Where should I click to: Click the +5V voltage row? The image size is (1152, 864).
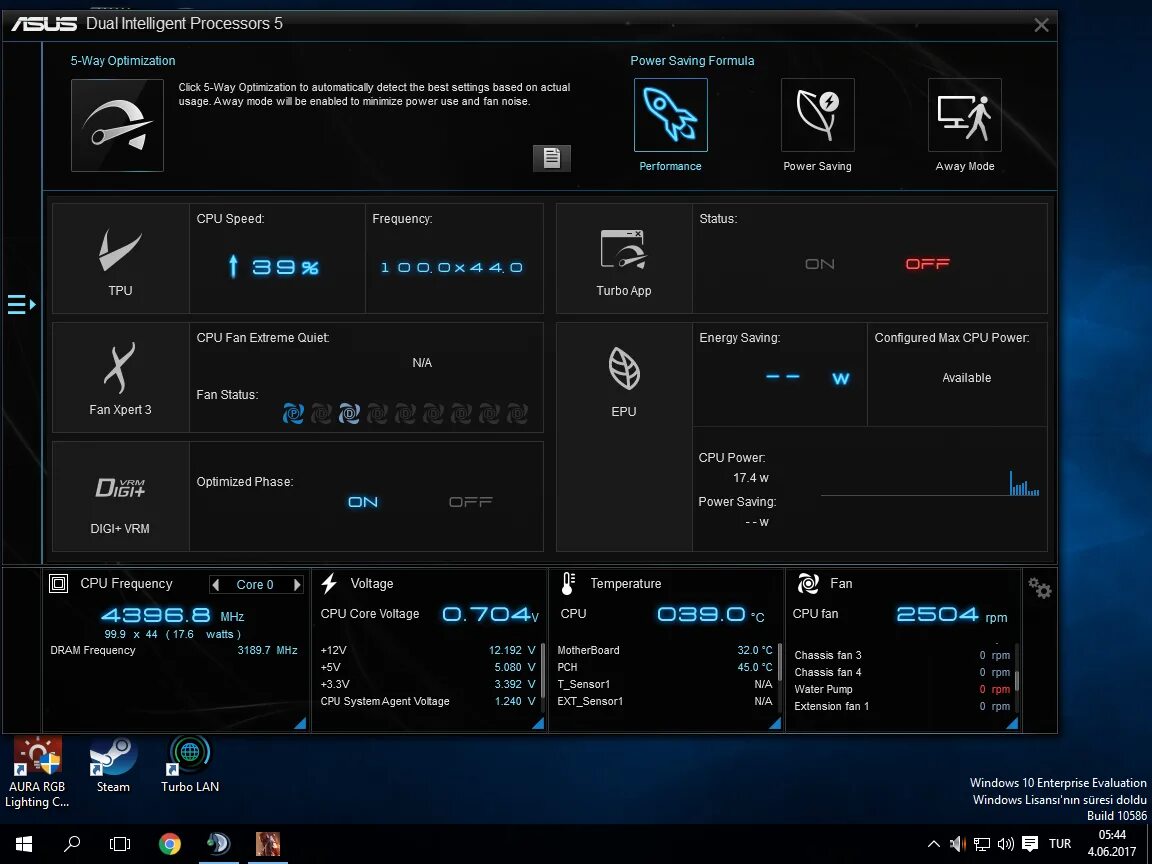pos(428,667)
